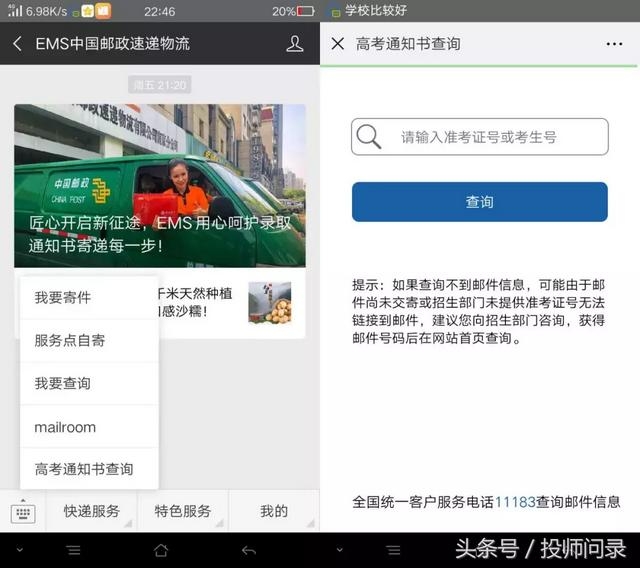Collapse right navigation bar with down chevron

click(x=339, y=550)
